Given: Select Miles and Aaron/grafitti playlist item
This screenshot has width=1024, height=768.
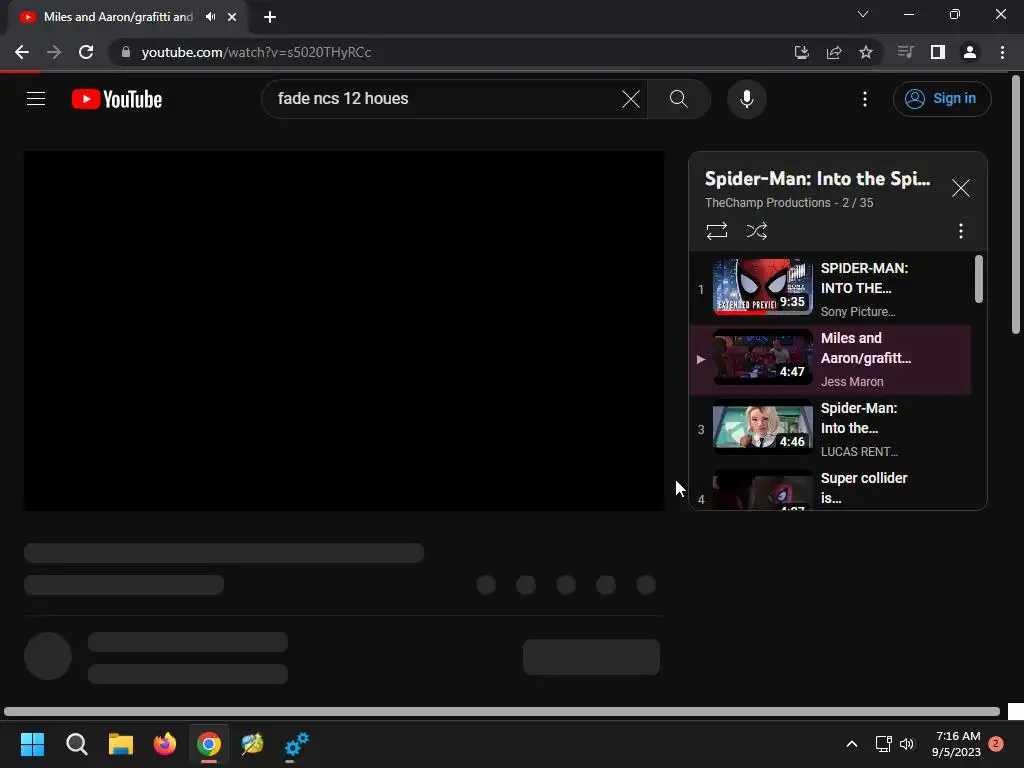Looking at the screenshot, I should [x=830, y=360].
